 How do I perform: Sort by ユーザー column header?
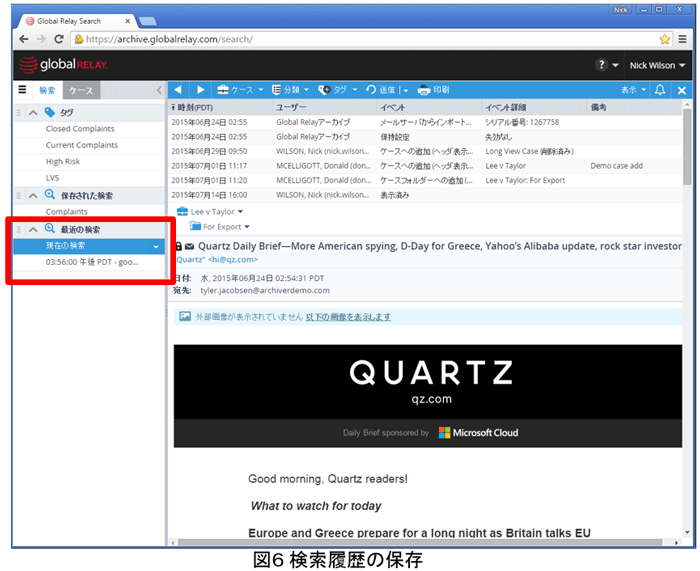291,108
